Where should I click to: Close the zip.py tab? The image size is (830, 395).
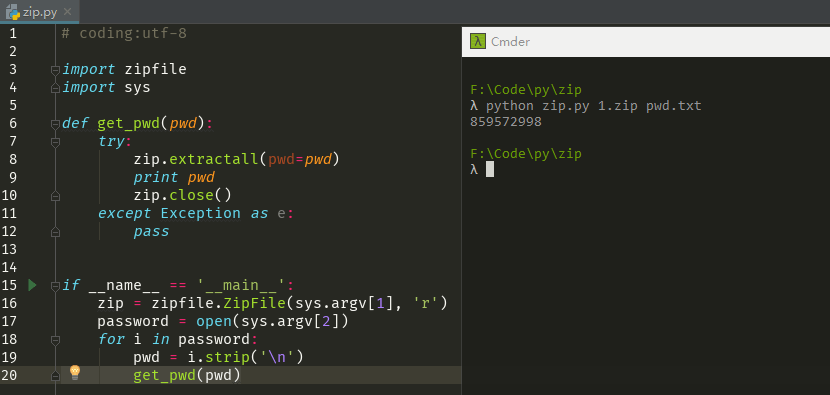click(67, 12)
